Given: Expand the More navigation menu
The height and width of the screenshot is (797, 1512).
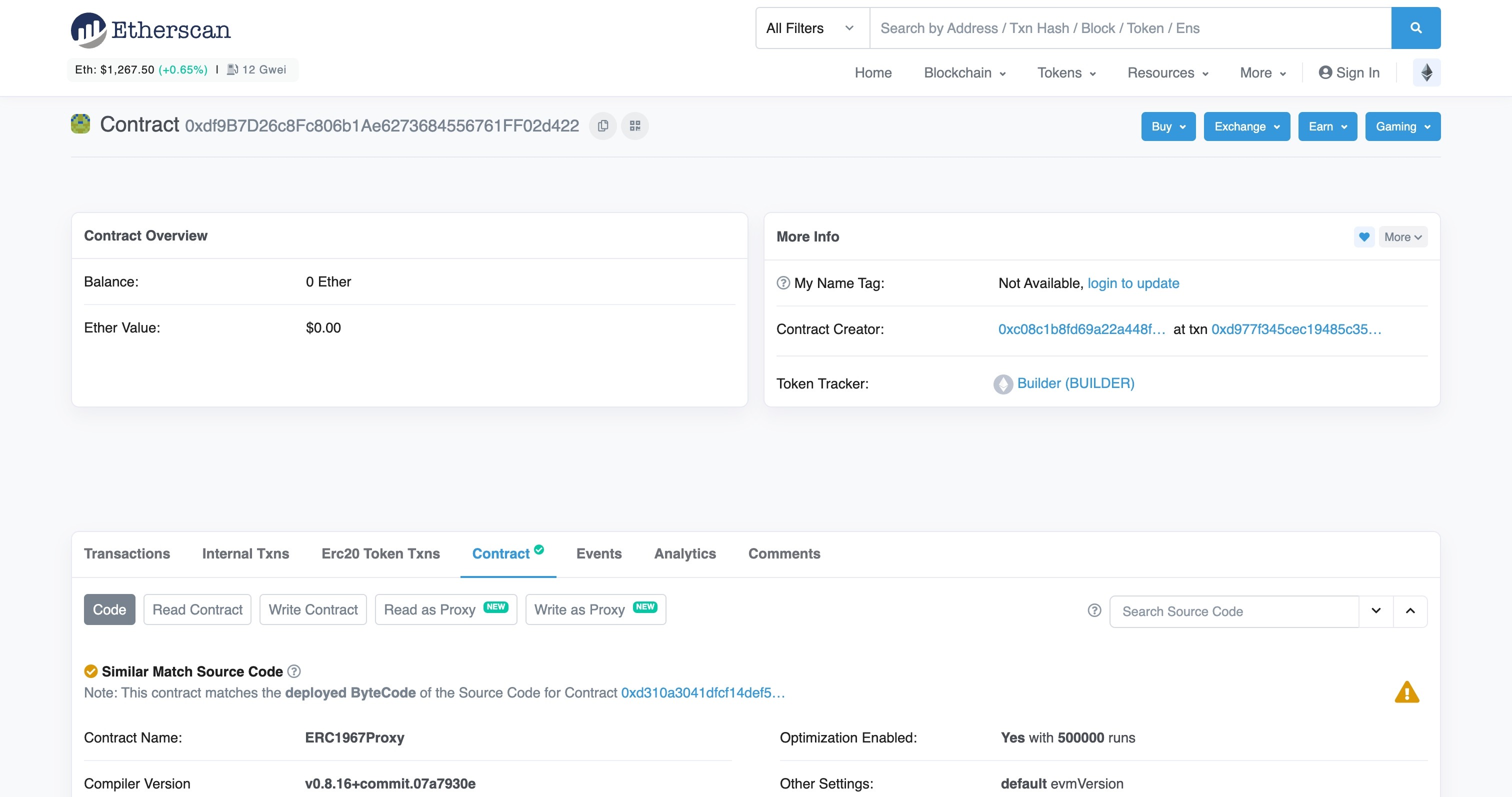Looking at the screenshot, I should [x=1263, y=73].
